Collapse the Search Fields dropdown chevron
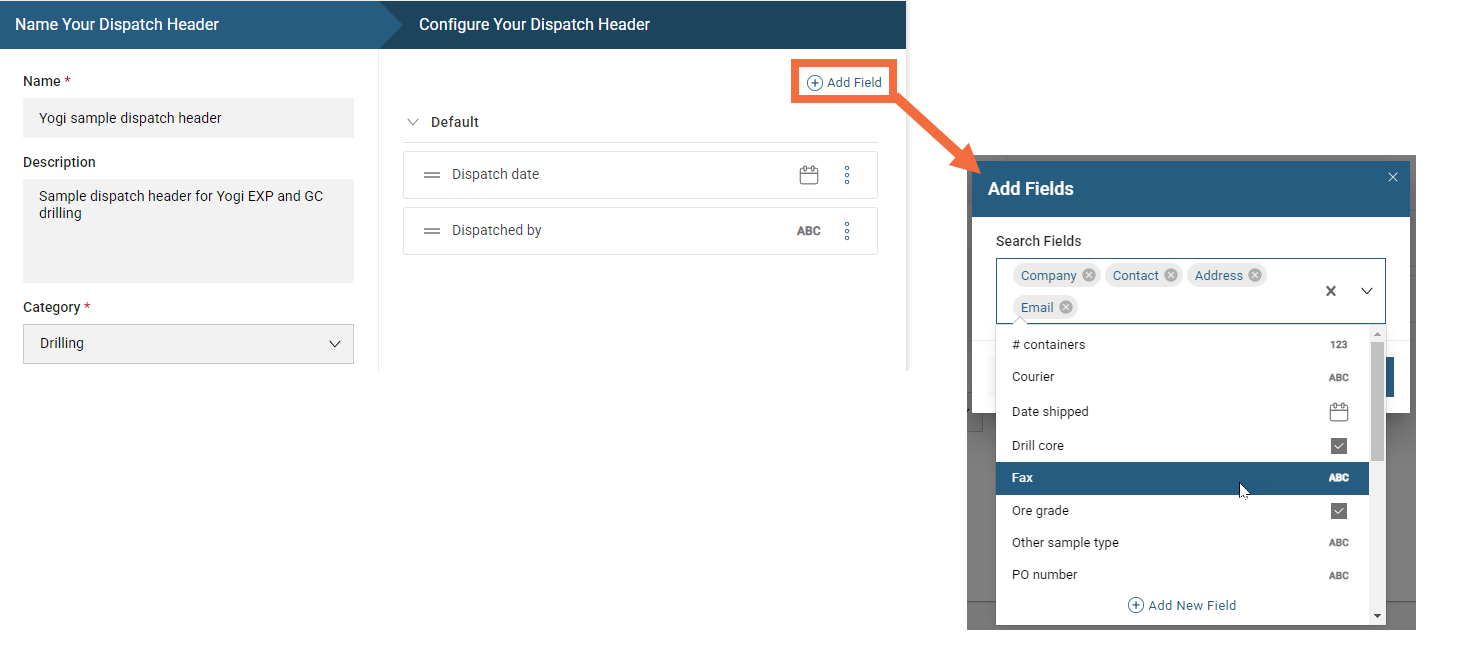 point(1367,291)
